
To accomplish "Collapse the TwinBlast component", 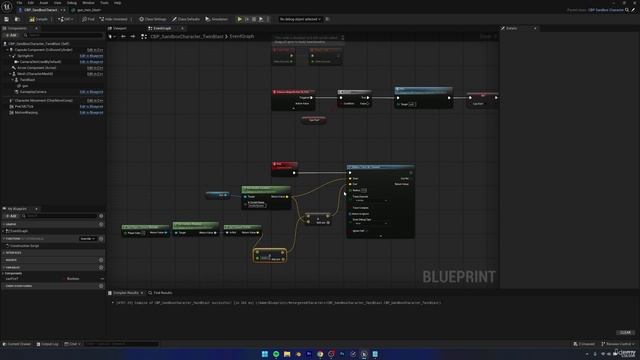I will [x=13, y=80].
